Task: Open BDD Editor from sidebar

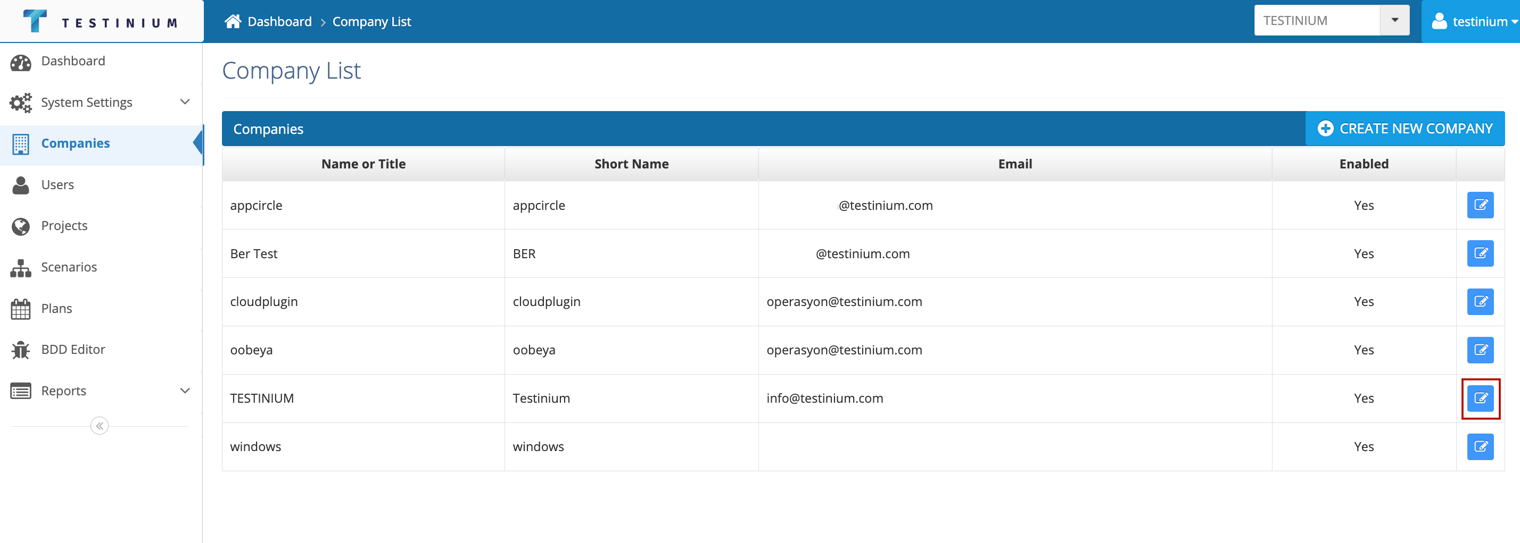Action: pyautogui.click(x=102, y=349)
